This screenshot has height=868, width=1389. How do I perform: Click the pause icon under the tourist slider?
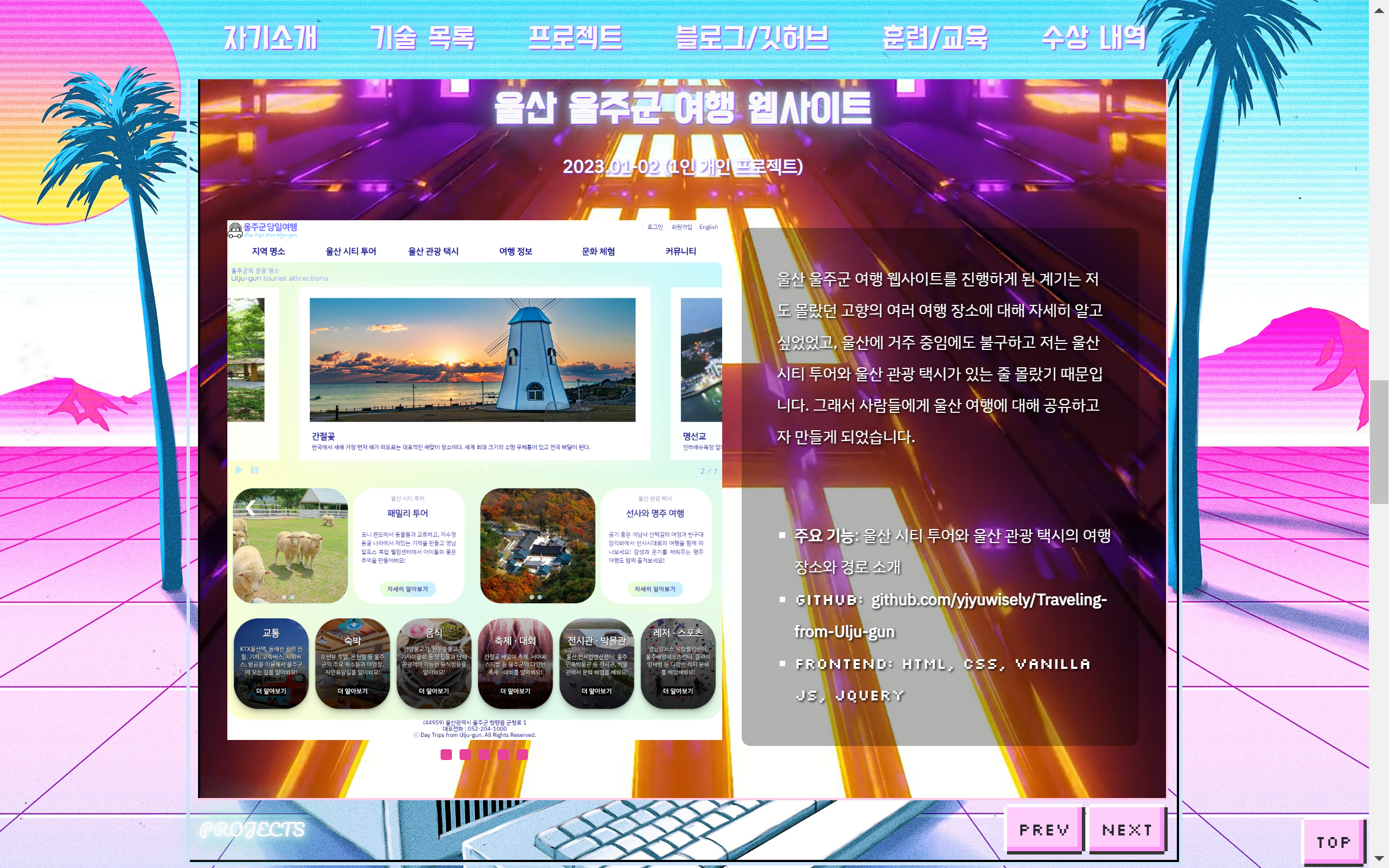click(x=255, y=470)
